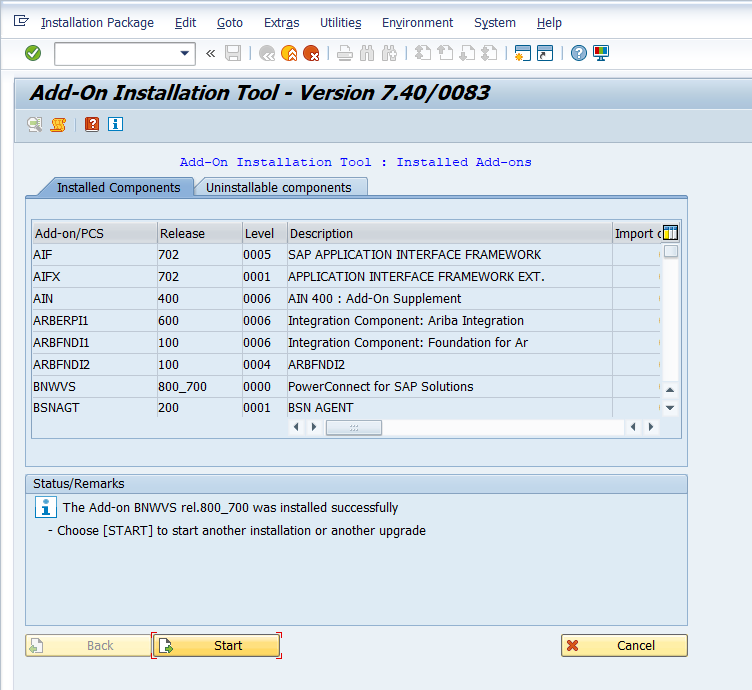Click the Create New Session icon
This screenshot has width=752, height=690.
coord(522,53)
